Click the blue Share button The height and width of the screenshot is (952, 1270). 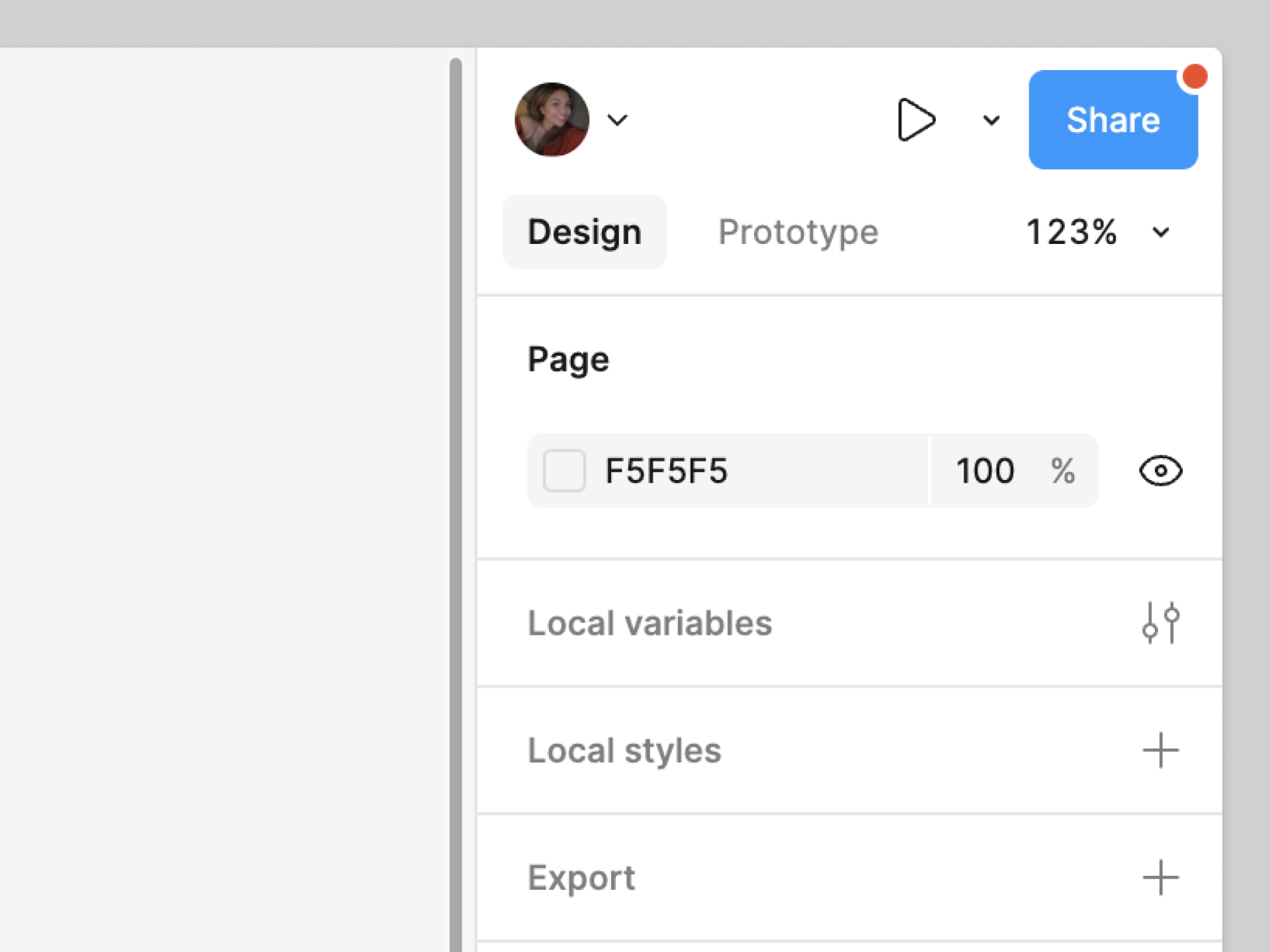click(1113, 120)
